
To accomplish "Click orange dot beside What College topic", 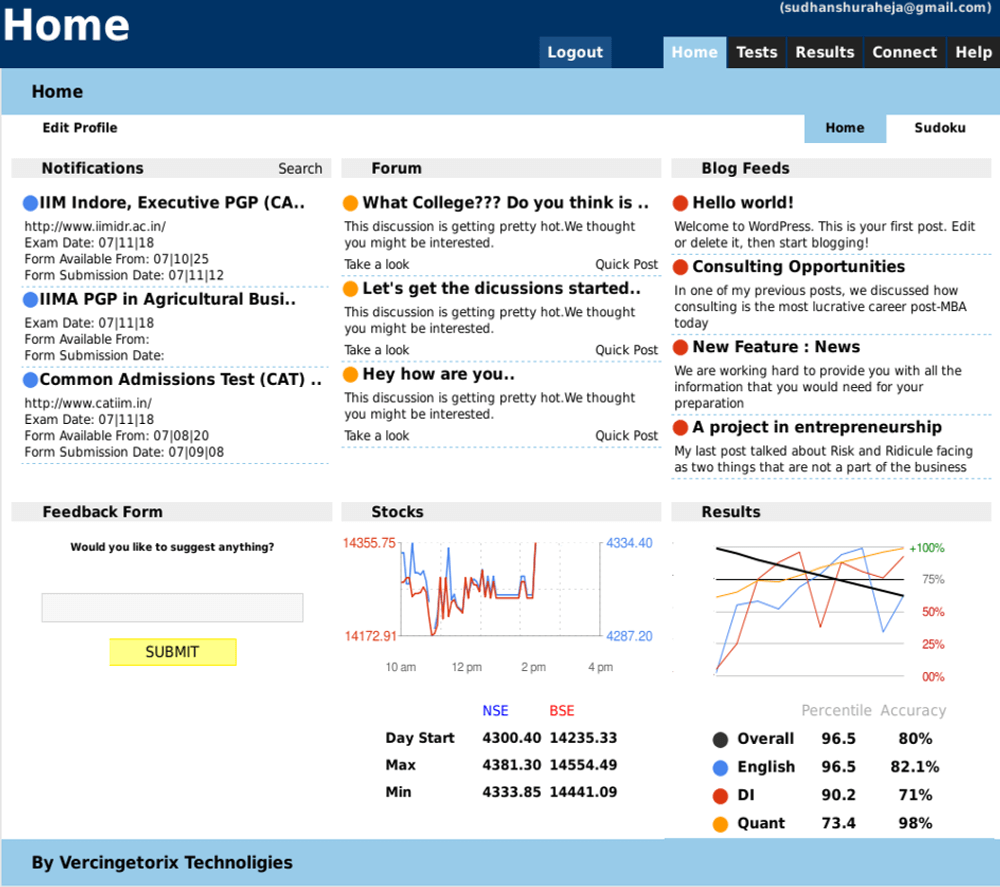I will (x=350, y=203).
